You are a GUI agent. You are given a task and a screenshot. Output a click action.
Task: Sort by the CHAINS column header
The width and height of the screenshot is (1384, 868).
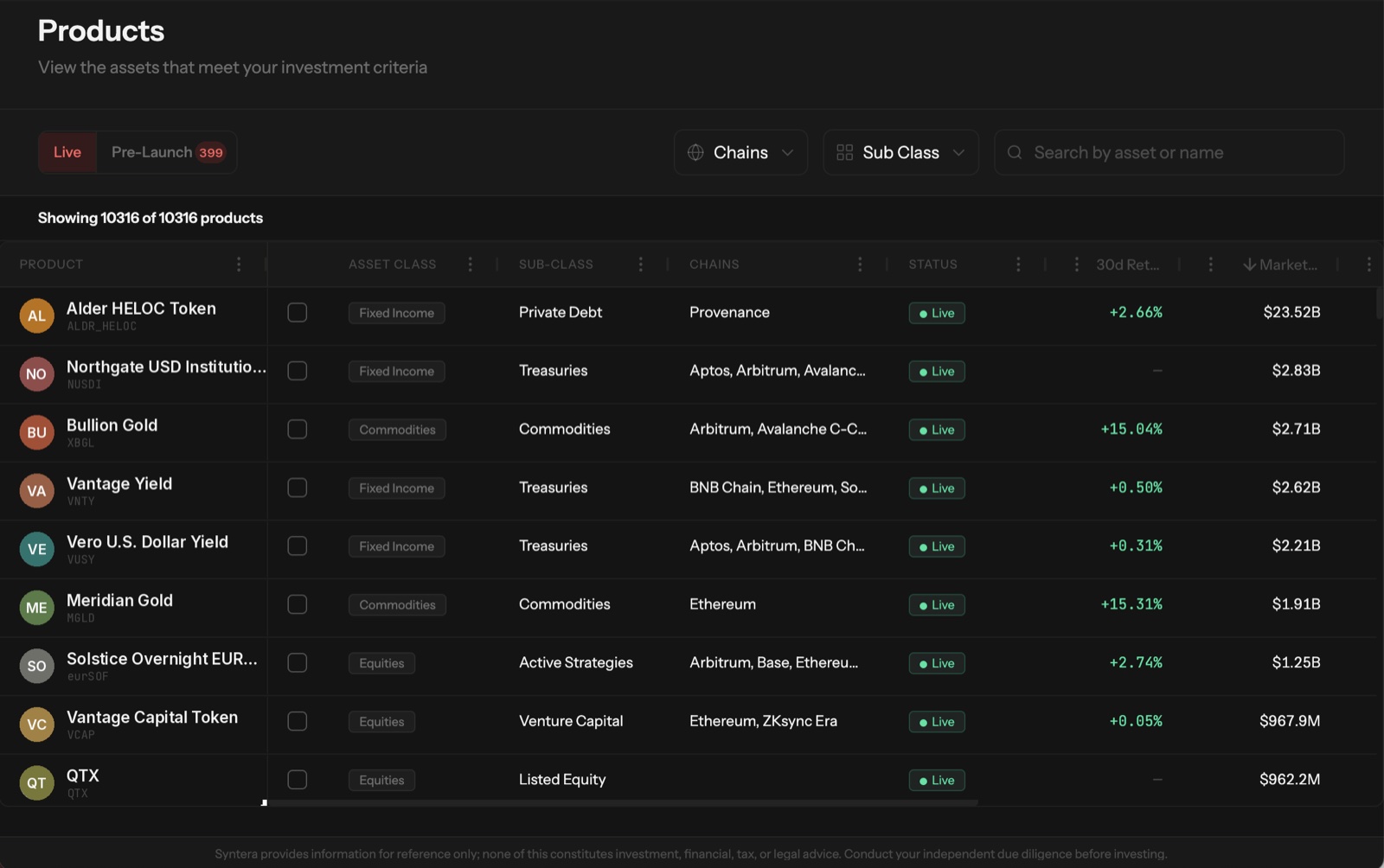714,265
